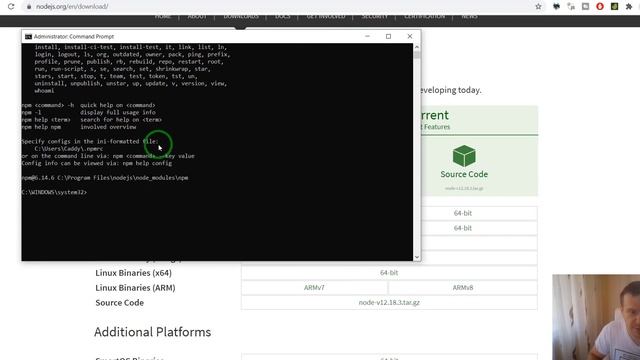Click the Linux Binaries (ARM) row label
Screen dimensions: 640x360
coord(136,288)
